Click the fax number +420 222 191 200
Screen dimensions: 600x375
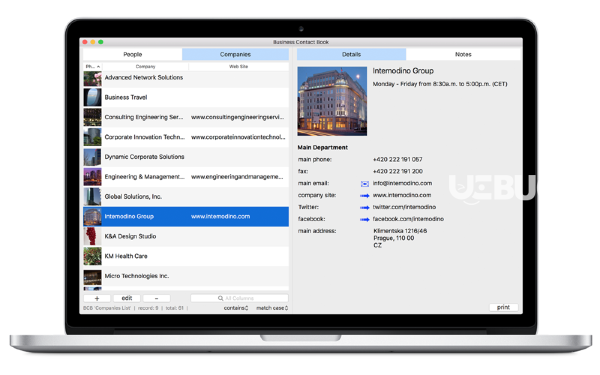(x=398, y=171)
